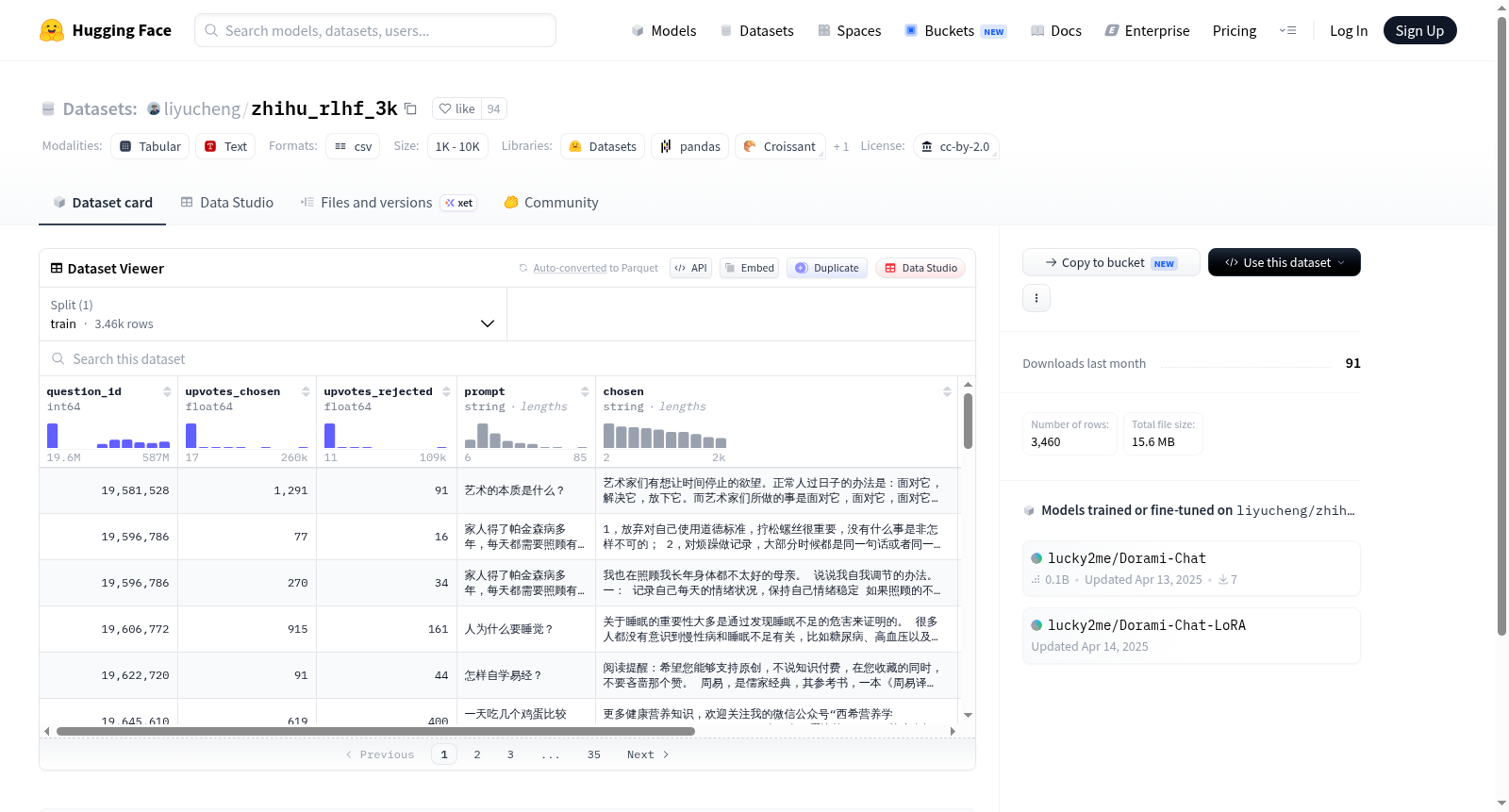Image resolution: width=1509 pixels, height=812 pixels.
Task: Select the pandas library tag
Action: point(689,146)
